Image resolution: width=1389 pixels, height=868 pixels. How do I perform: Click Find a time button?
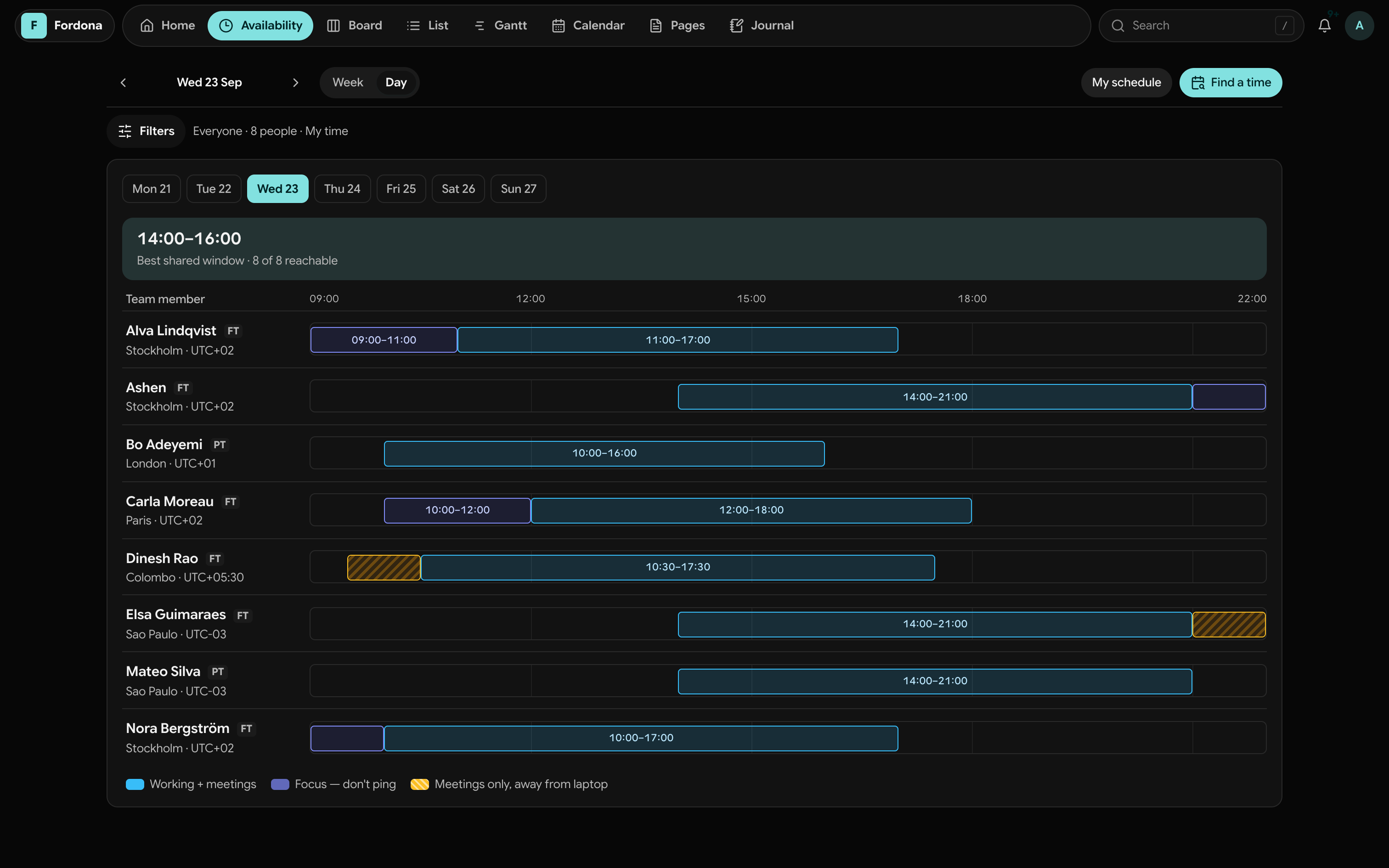1231,83
